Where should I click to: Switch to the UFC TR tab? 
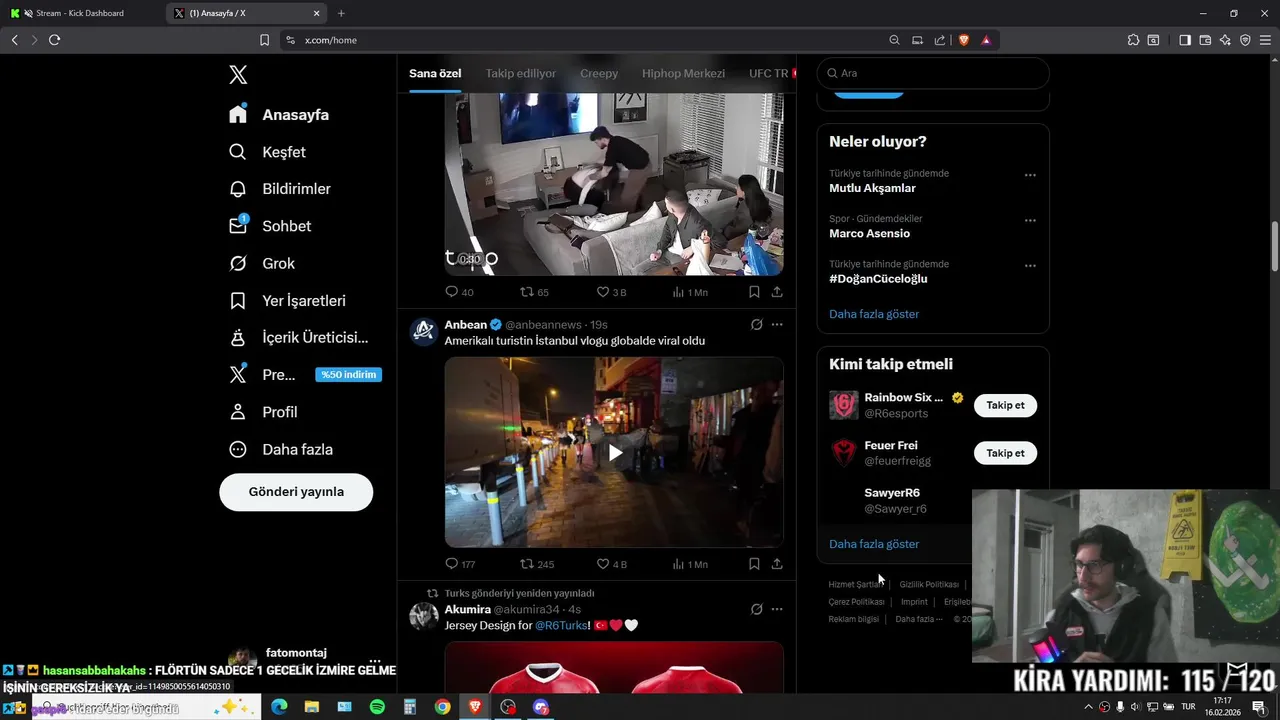[x=770, y=73]
